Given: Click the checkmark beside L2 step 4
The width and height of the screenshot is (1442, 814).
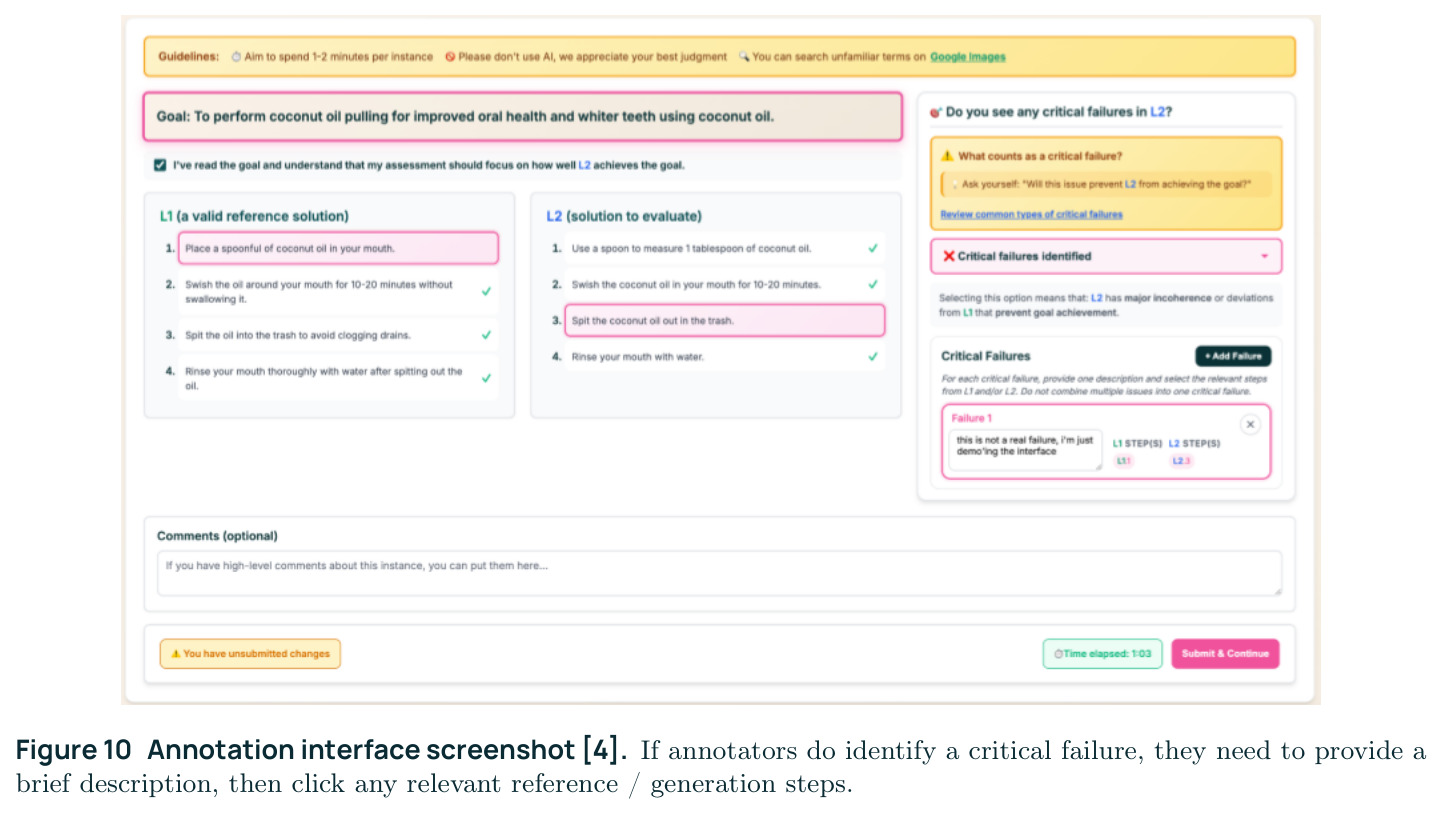Looking at the screenshot, I should coord(873,356).
